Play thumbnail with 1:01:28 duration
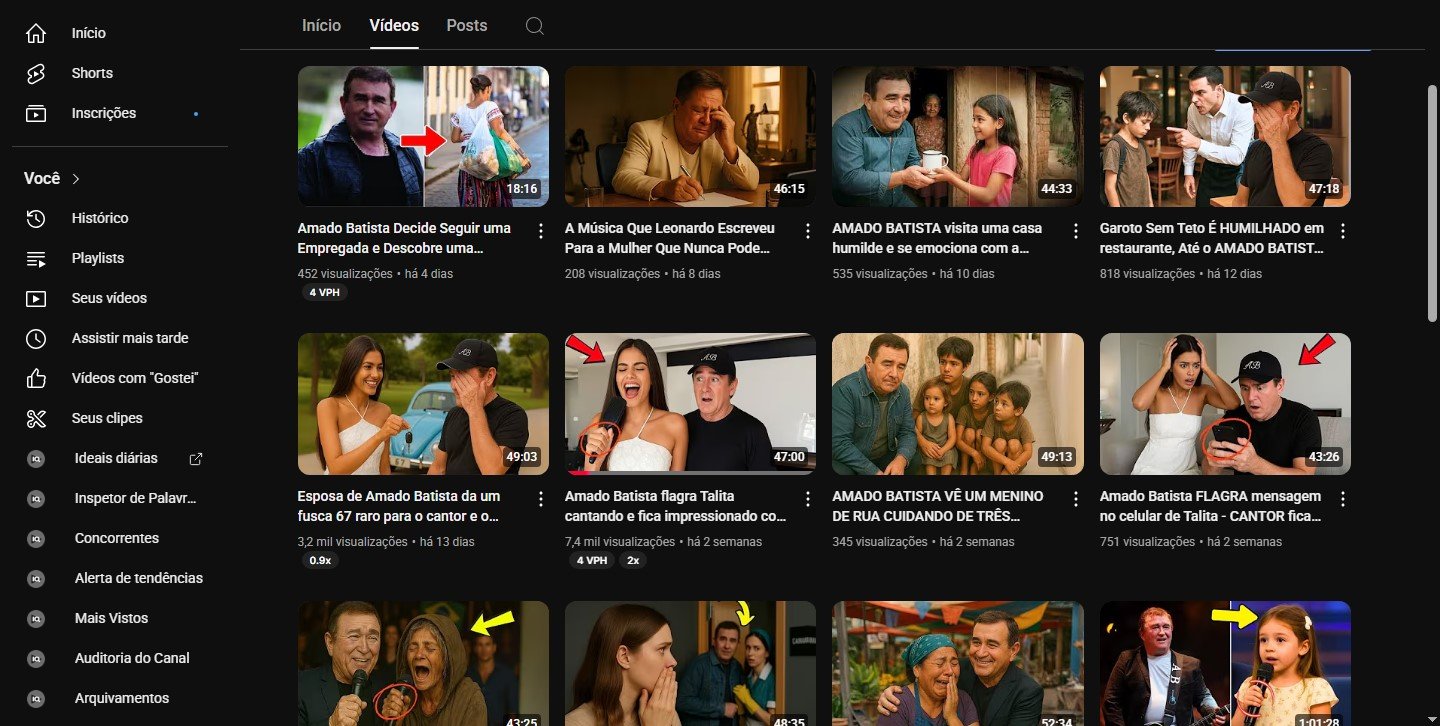The height and width of the screenshot is (726, 1440). (1225, 663)
